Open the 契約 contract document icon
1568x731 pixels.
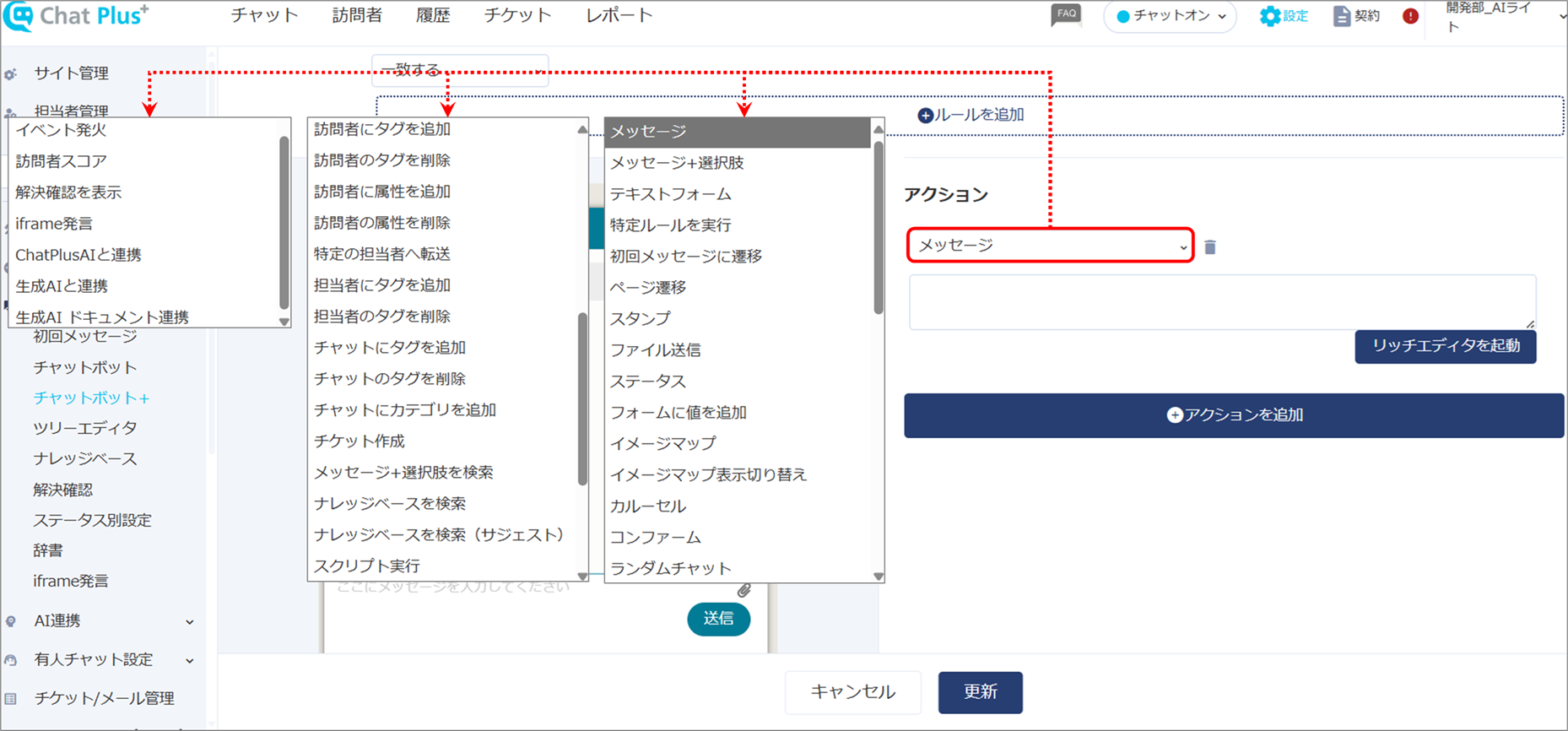pyautogui.click(x=1341, y=16)
